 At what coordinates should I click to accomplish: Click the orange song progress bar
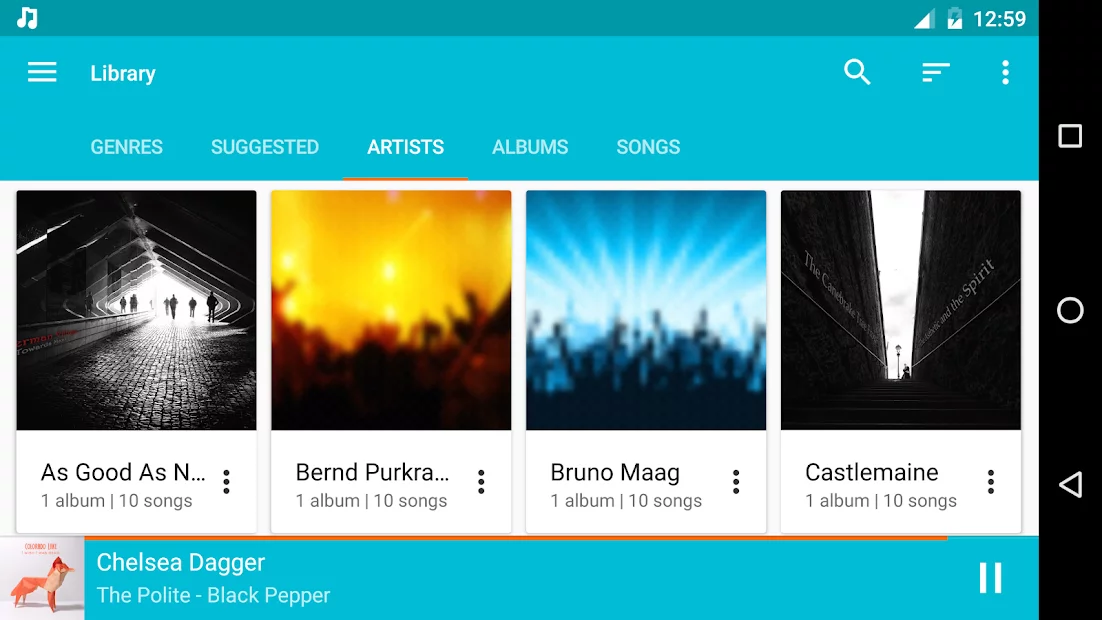515,538
